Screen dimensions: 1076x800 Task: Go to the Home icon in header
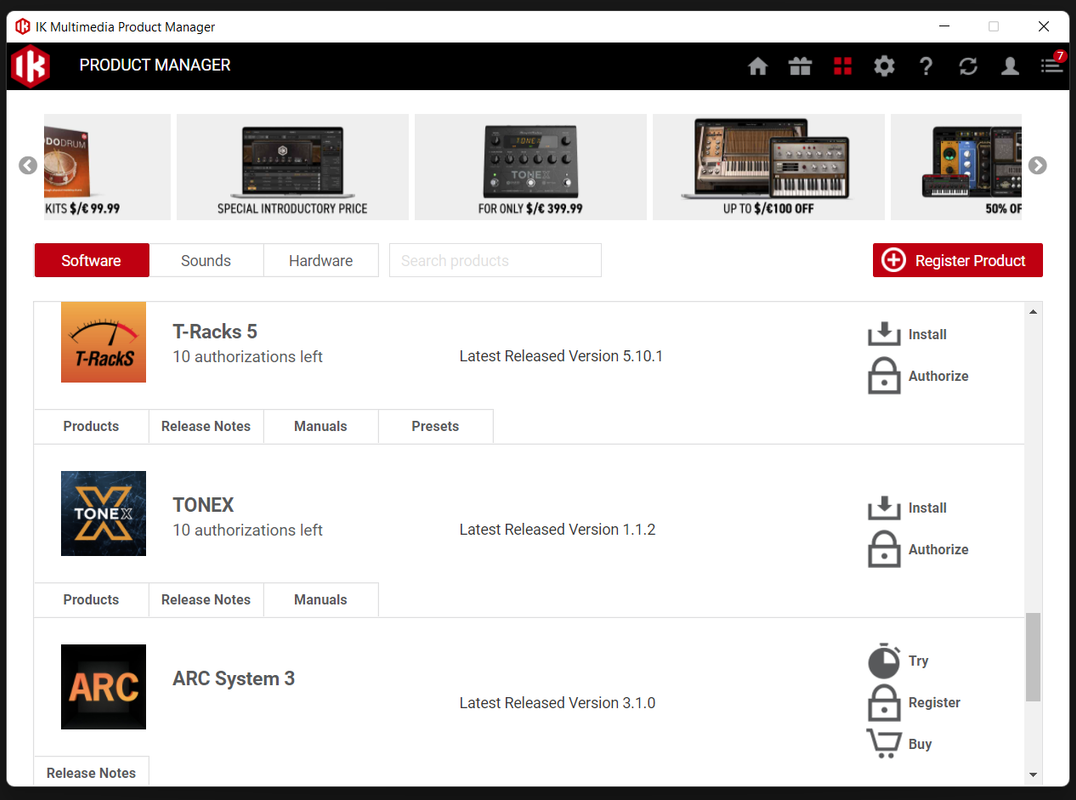point(758,67)
